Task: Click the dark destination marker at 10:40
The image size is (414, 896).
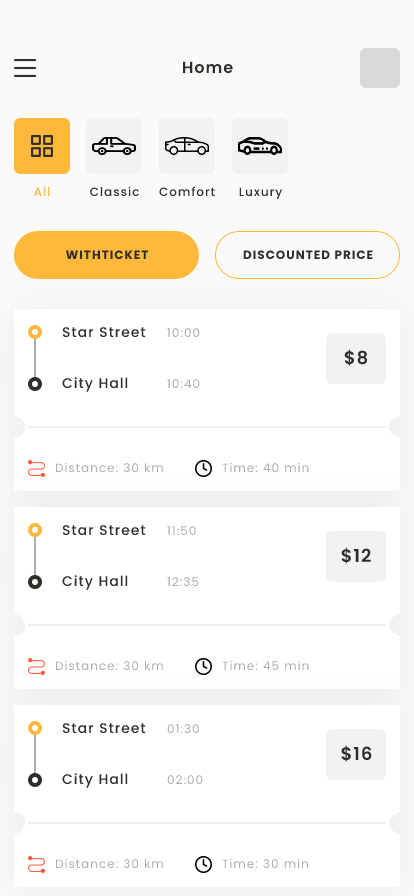Action: (x=35, y=384)
